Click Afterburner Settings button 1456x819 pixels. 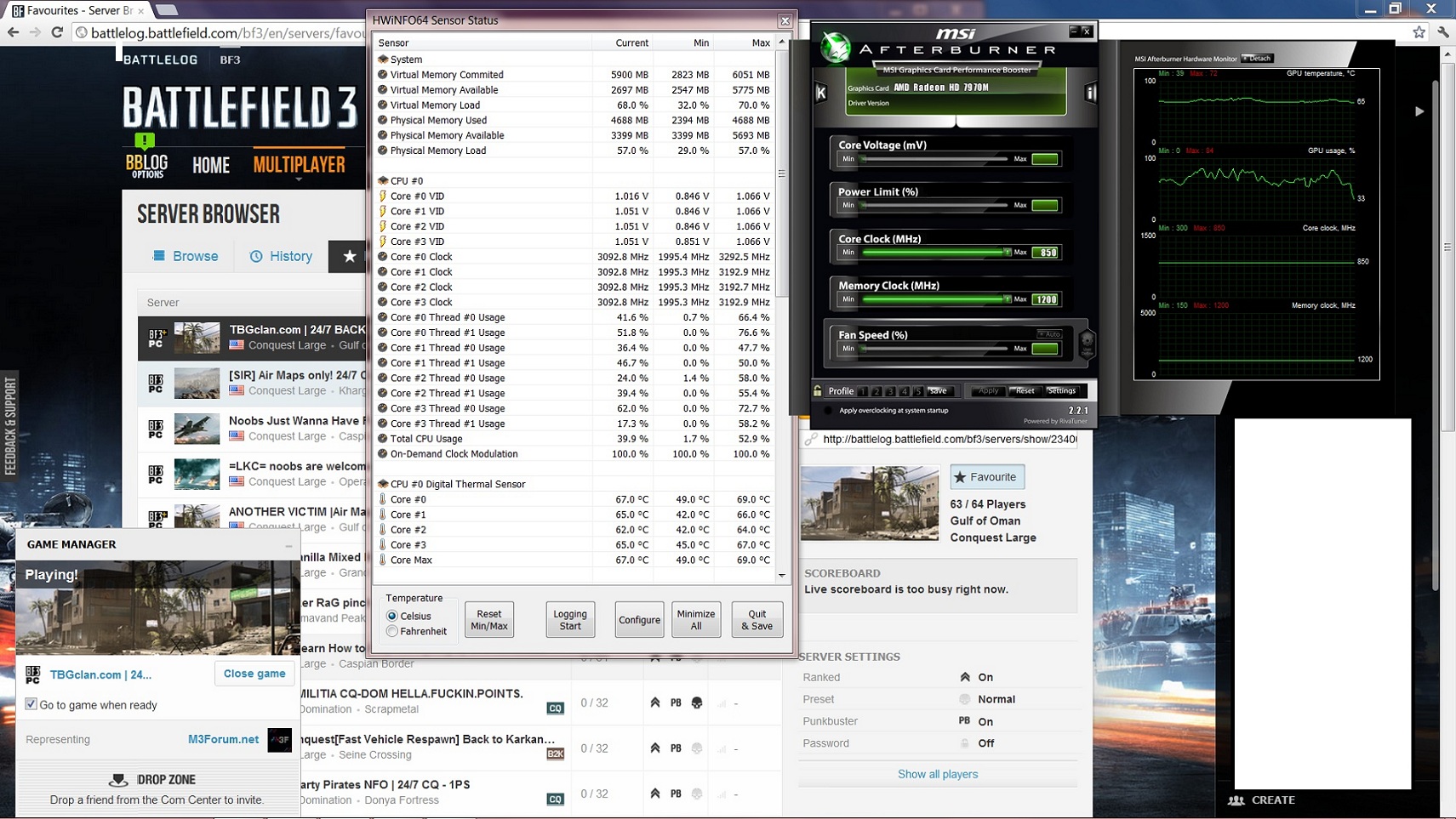1061,391
